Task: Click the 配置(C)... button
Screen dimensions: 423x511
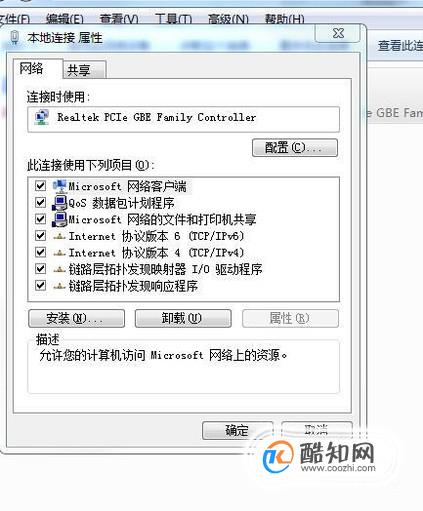Action: (295, 148)
